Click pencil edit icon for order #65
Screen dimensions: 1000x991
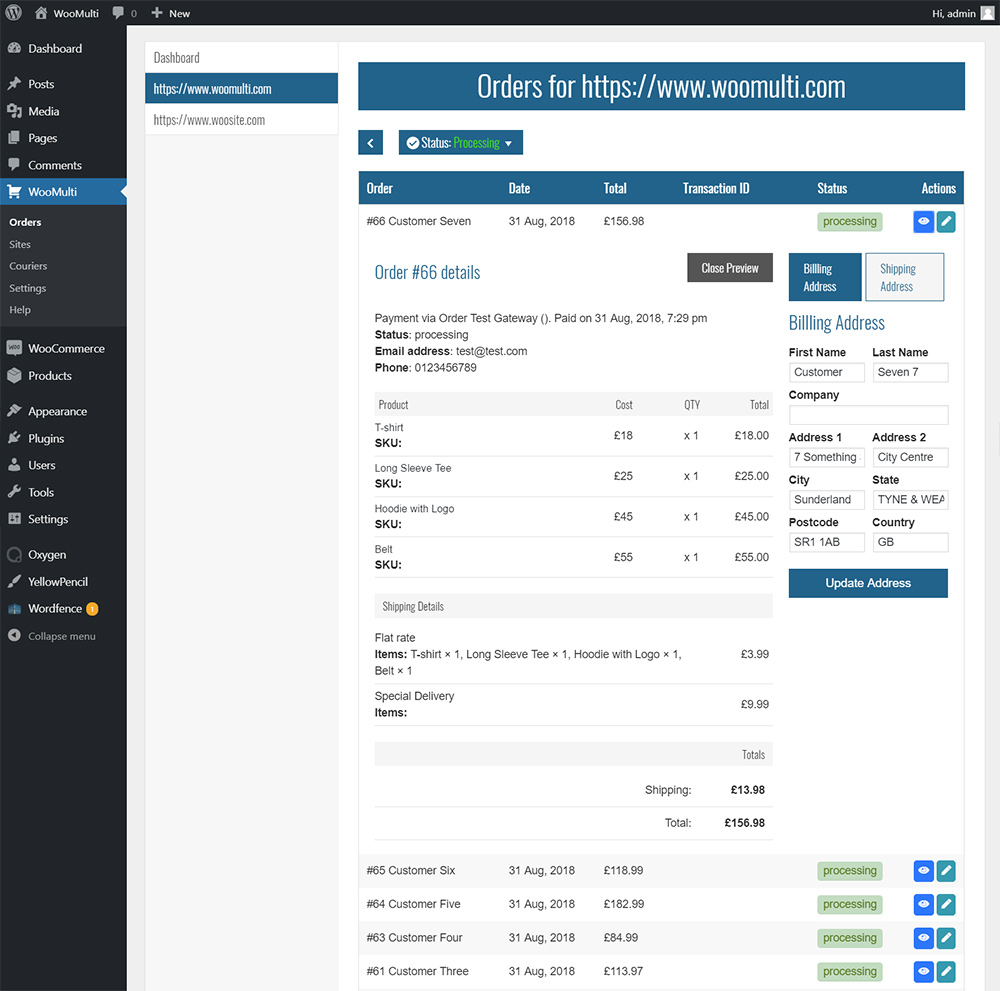(x=946, y=871)
